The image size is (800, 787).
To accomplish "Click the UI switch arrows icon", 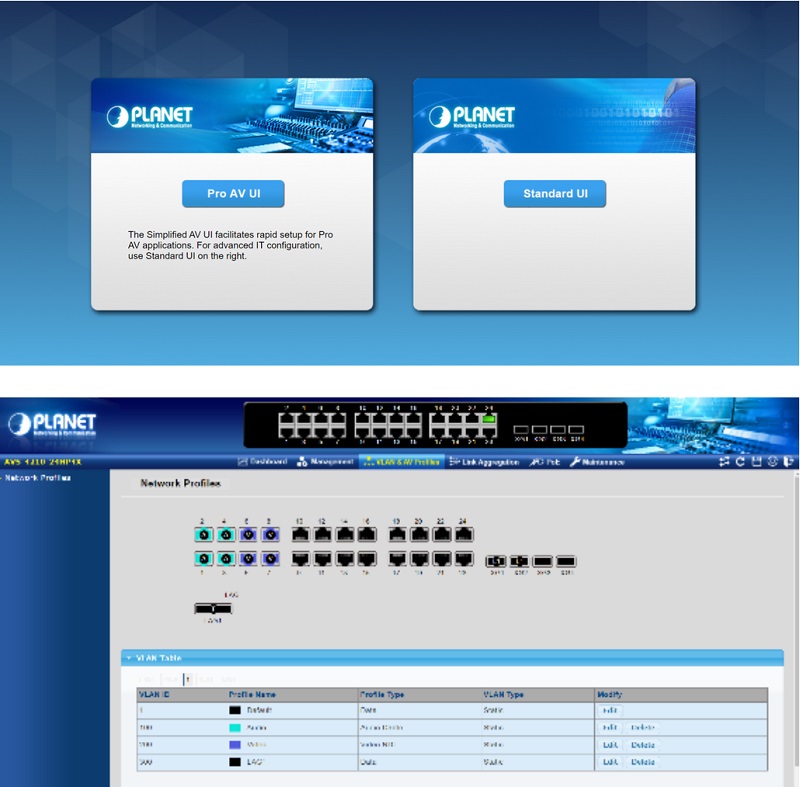I will [x=724, y=462].
